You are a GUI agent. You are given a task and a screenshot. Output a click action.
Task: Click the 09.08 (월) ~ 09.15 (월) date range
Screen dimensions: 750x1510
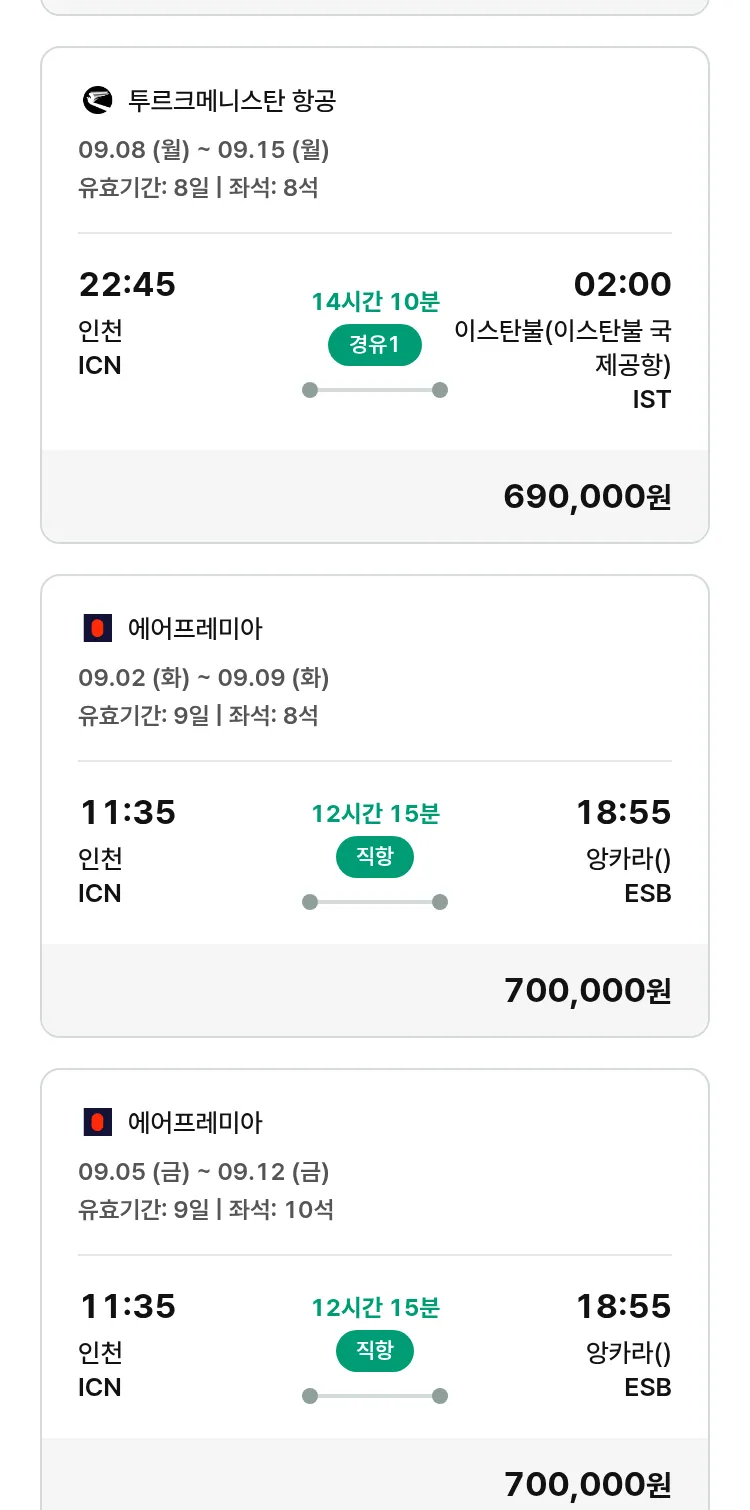(x=204, y=150)
